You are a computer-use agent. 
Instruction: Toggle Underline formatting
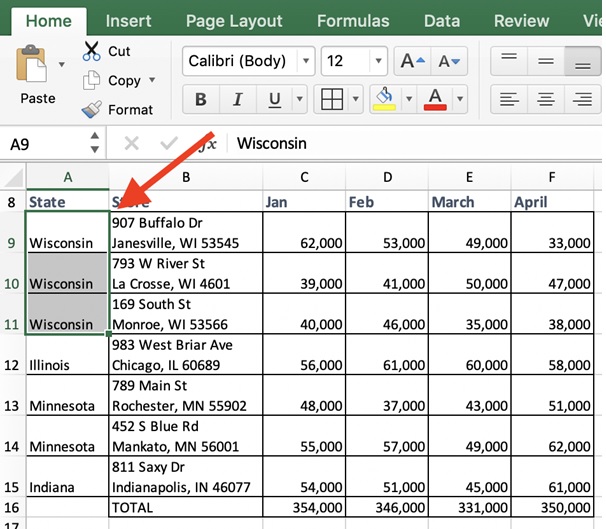point(274,99)
